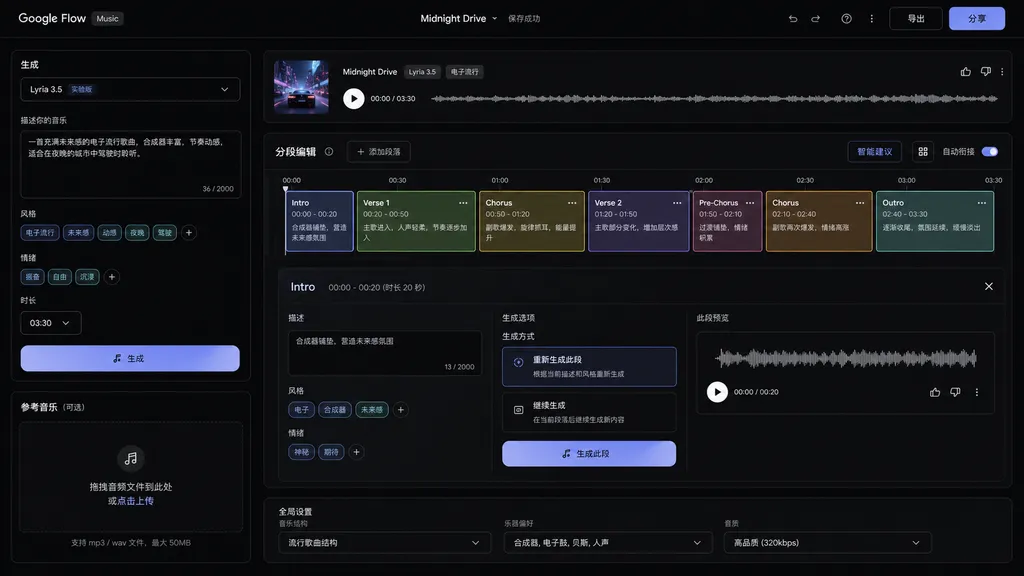Add a new global mood tag
The image size is (1024, 576).
112,277
